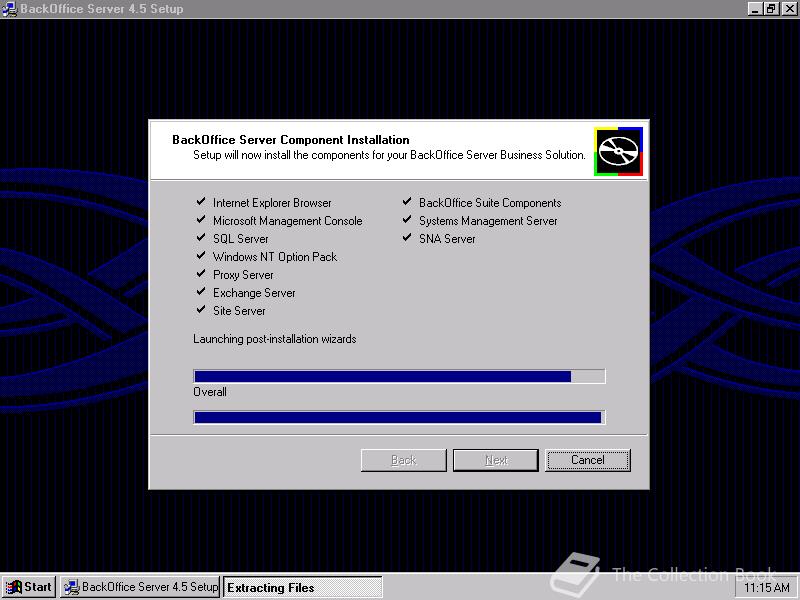Click checkmark beside BackOffice Suite Components

[407, 202]
